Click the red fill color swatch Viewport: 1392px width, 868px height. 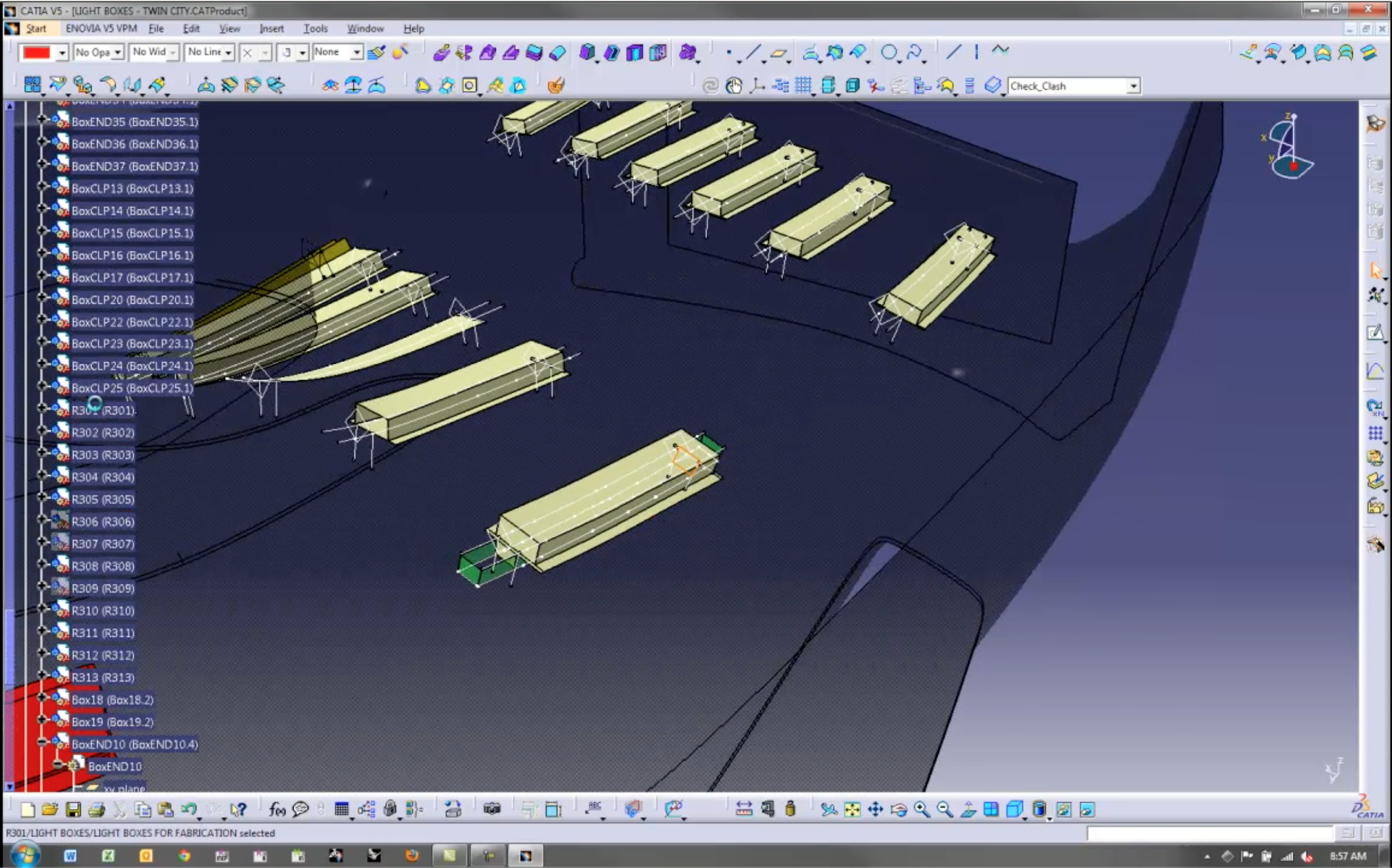pos(37,53)
